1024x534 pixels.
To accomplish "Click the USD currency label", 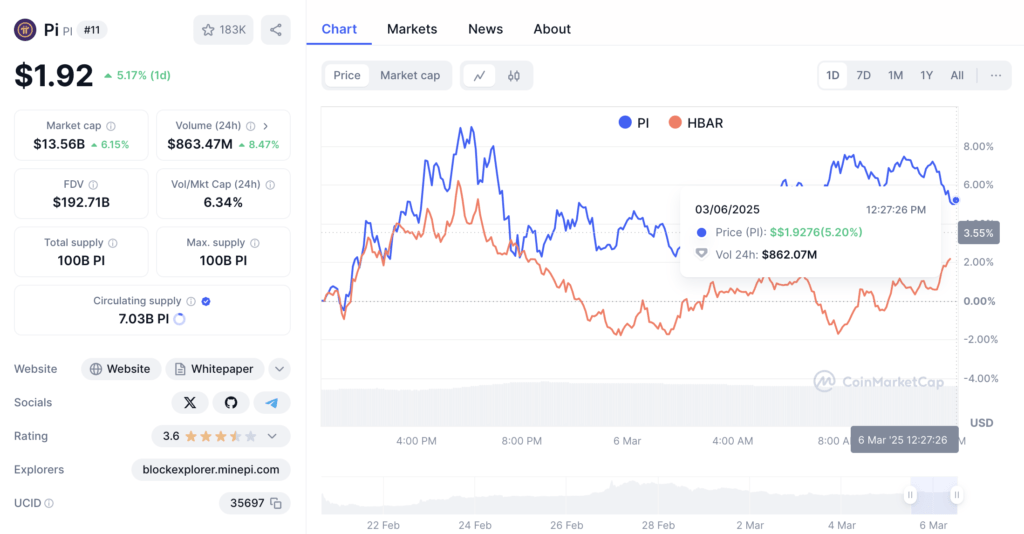I will (982, 423).
